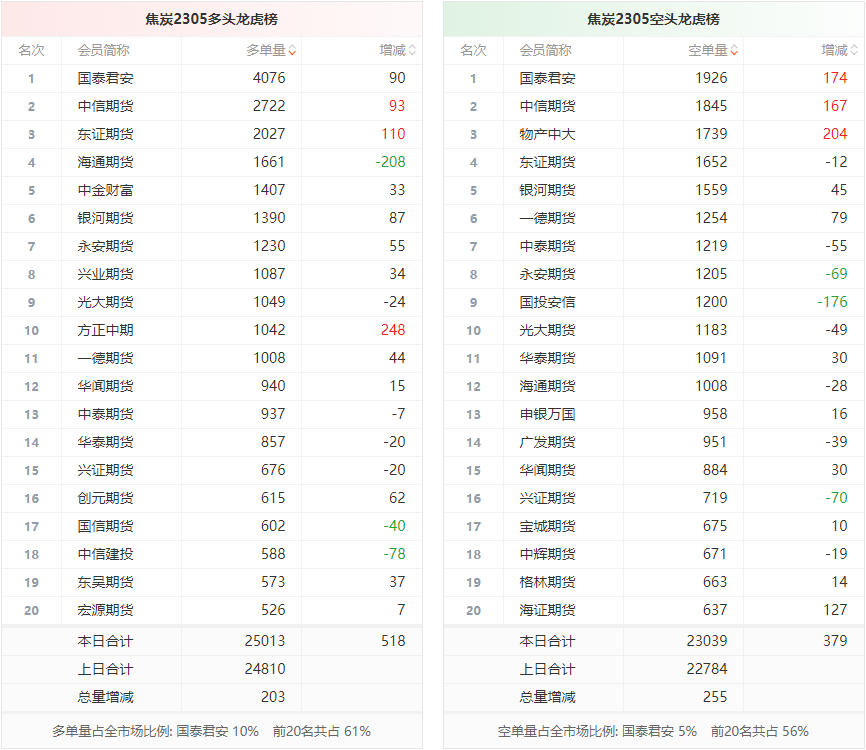Viewport: 866px width, 750px height.
Task: Click 增减 sort arrows in 空头龙虎榜 table
Action: click(x=854, y=50)
